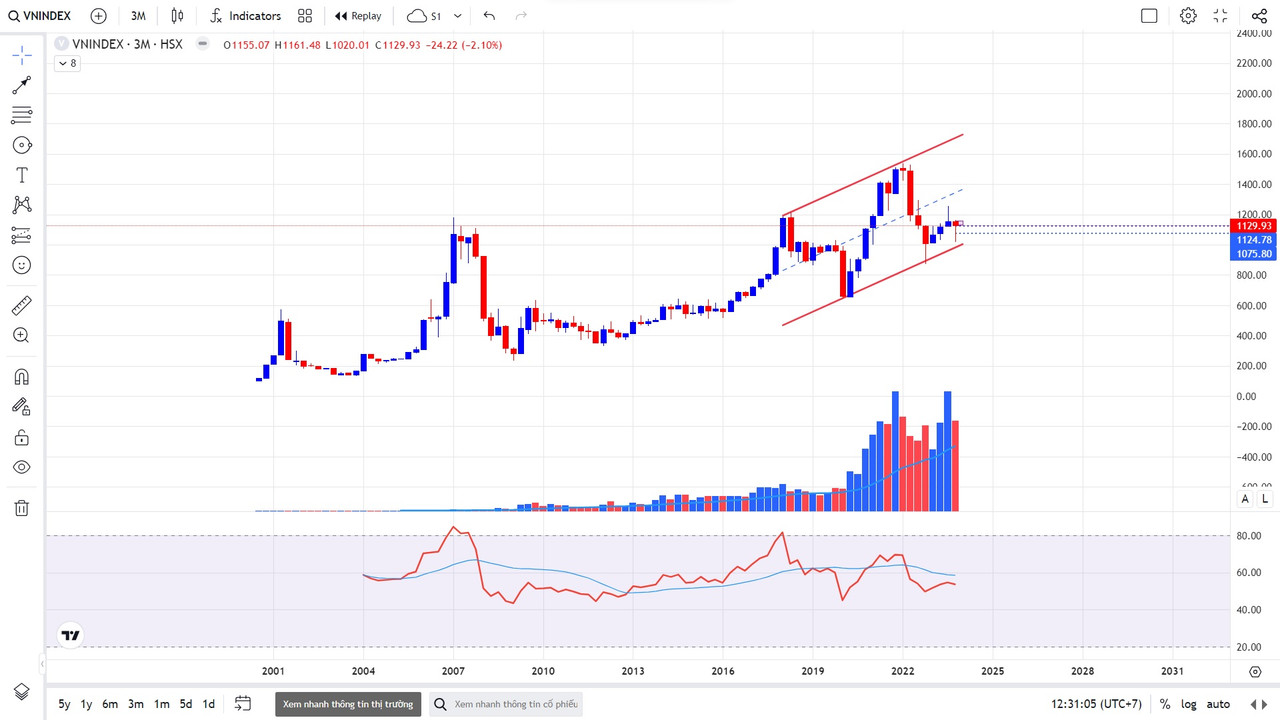Click the gray minus icon beside HSX
1280x720 pixels.
203,45
